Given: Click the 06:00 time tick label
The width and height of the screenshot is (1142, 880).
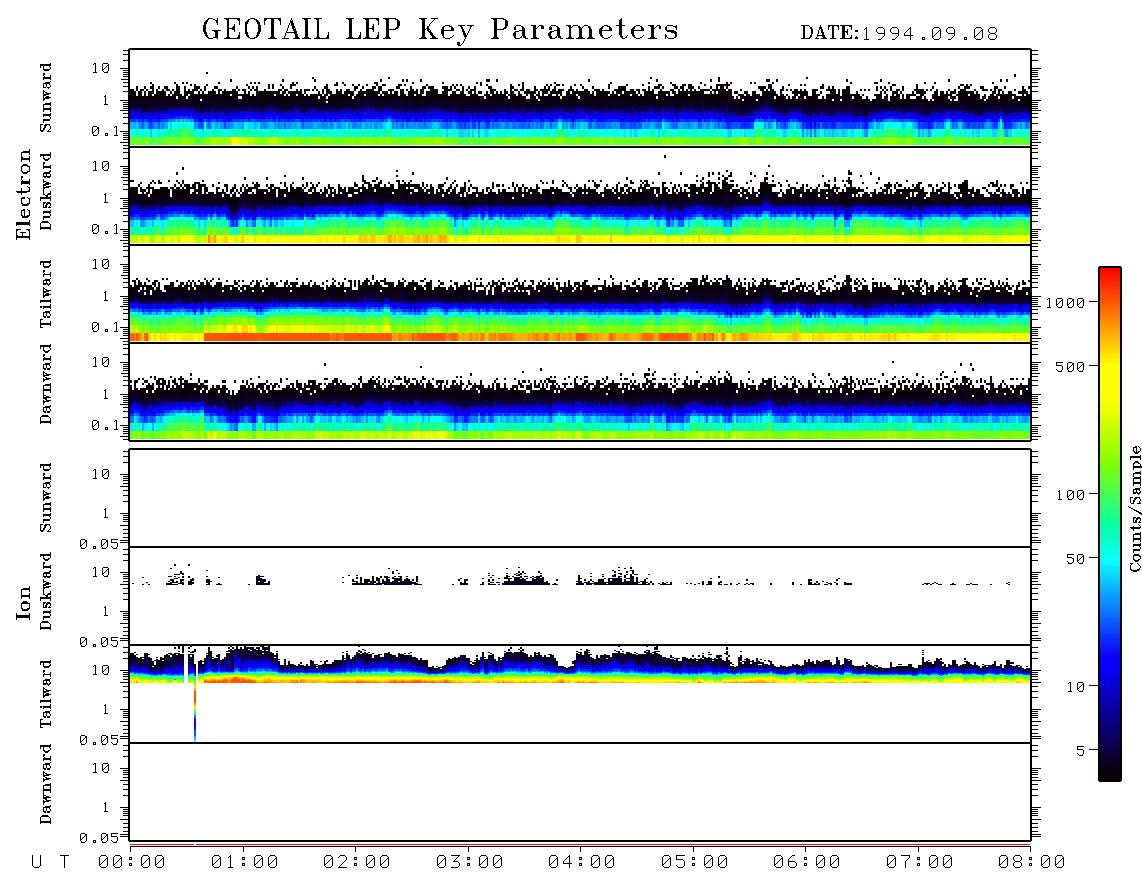Looking at the screenshot, I should (x=807, y=863).
